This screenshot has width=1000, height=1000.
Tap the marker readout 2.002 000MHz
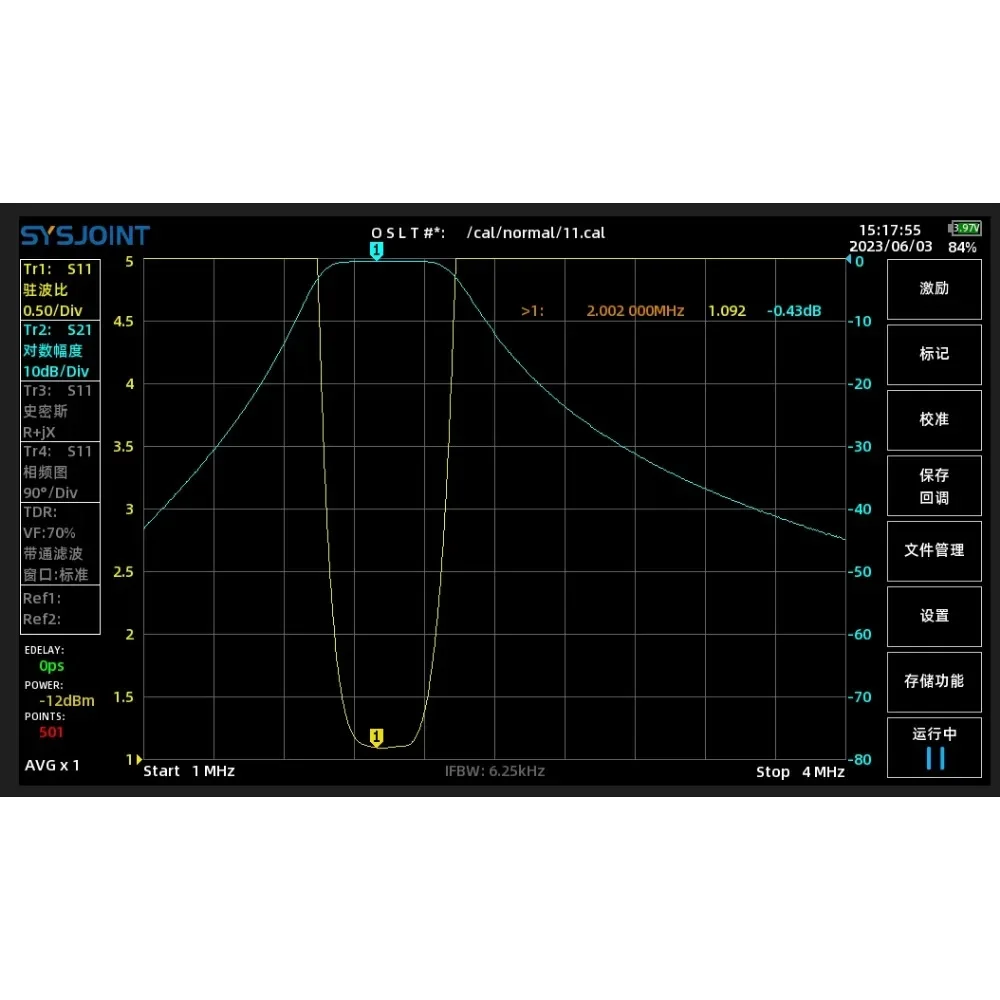(x=635, y=311)
